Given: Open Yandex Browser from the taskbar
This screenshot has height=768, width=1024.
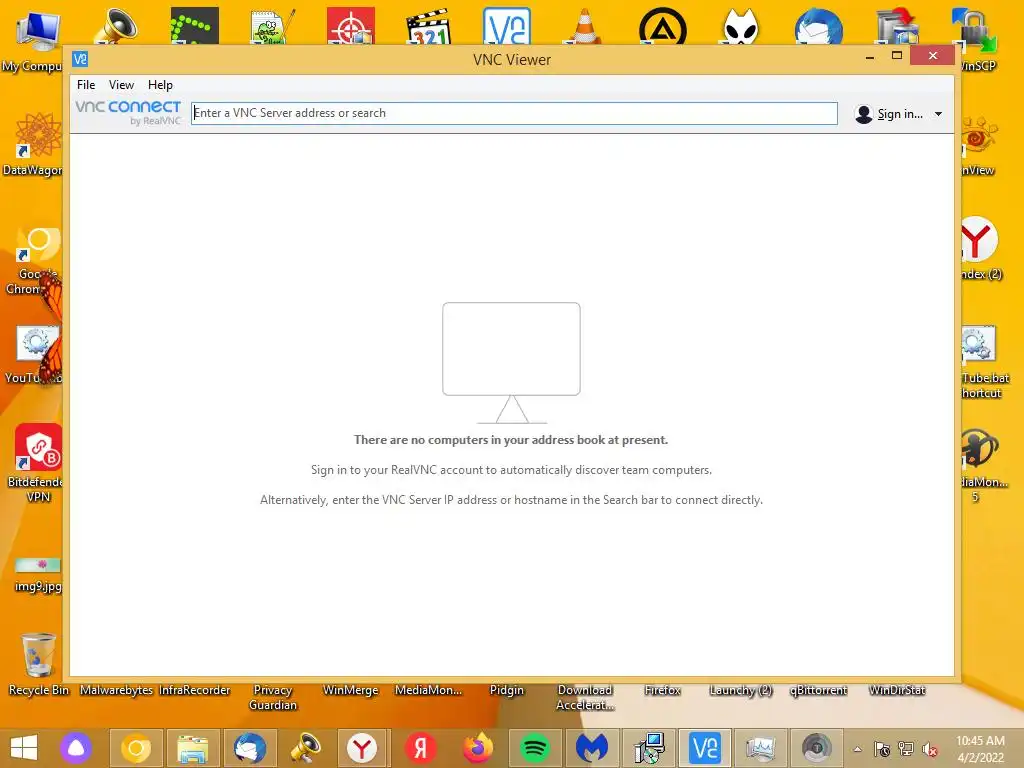Looking at the screenshot, I should (362, 748).
